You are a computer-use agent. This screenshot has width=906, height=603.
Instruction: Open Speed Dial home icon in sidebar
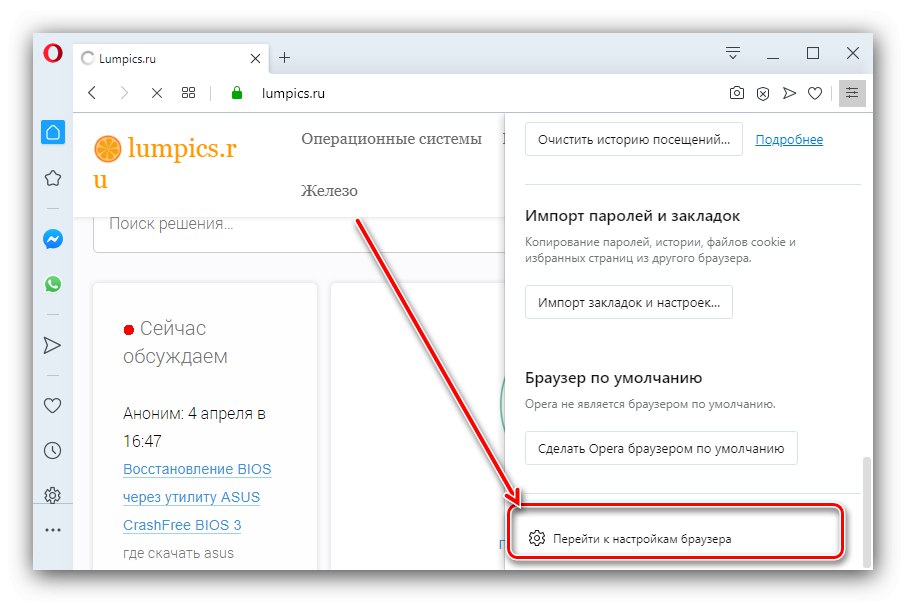pyautogui.click(x=53, y=132)
